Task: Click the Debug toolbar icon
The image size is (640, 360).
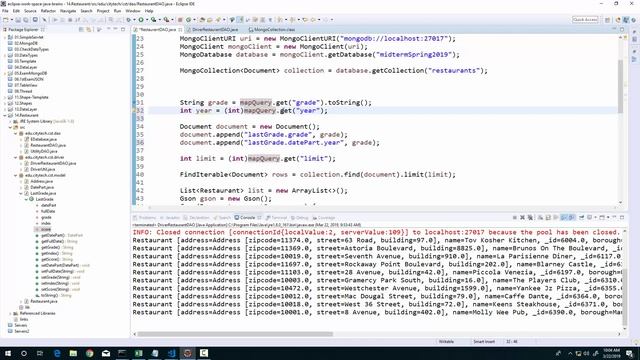Action: click(129, 20)
